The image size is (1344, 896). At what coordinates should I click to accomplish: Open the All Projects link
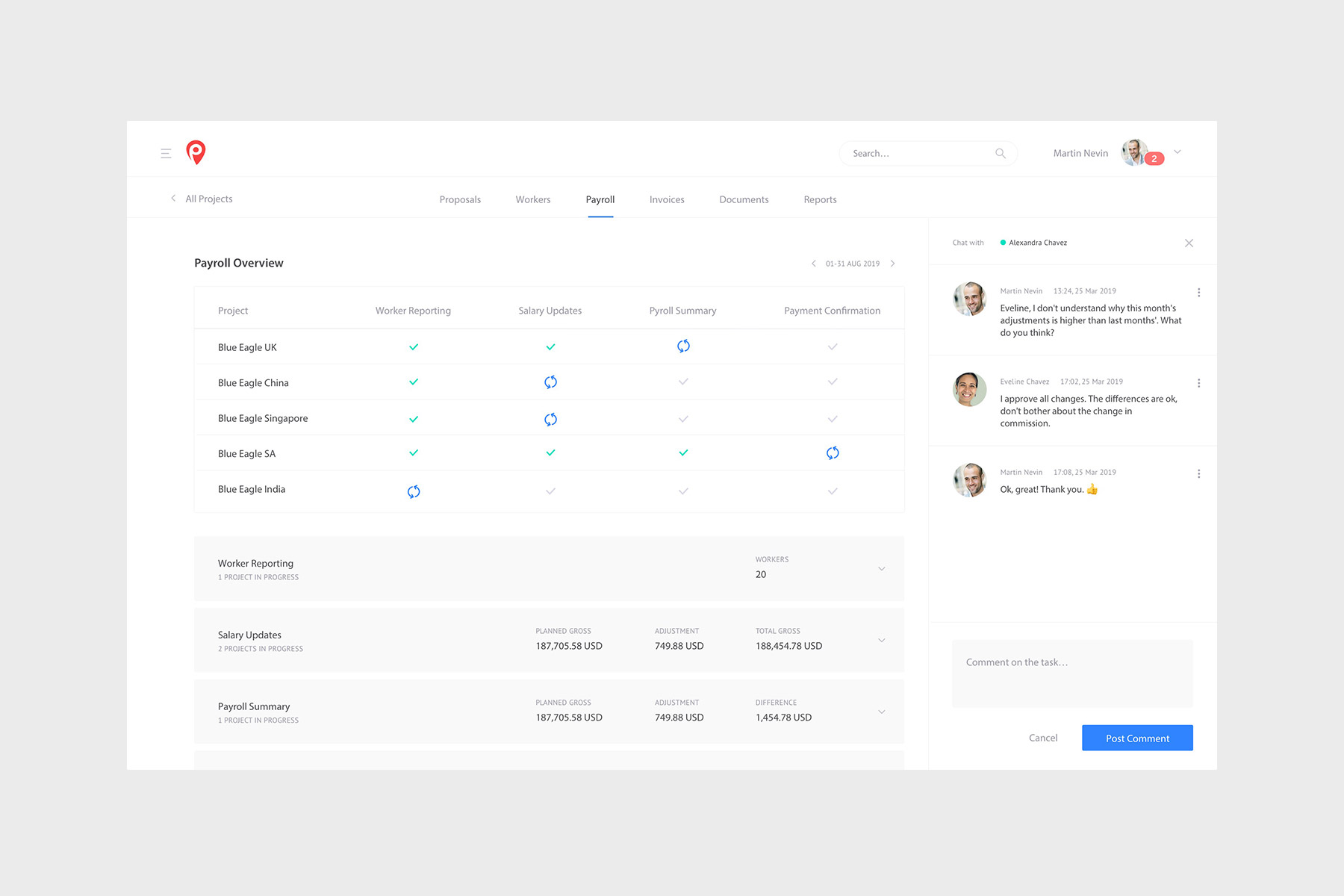(x=209, y=199)
